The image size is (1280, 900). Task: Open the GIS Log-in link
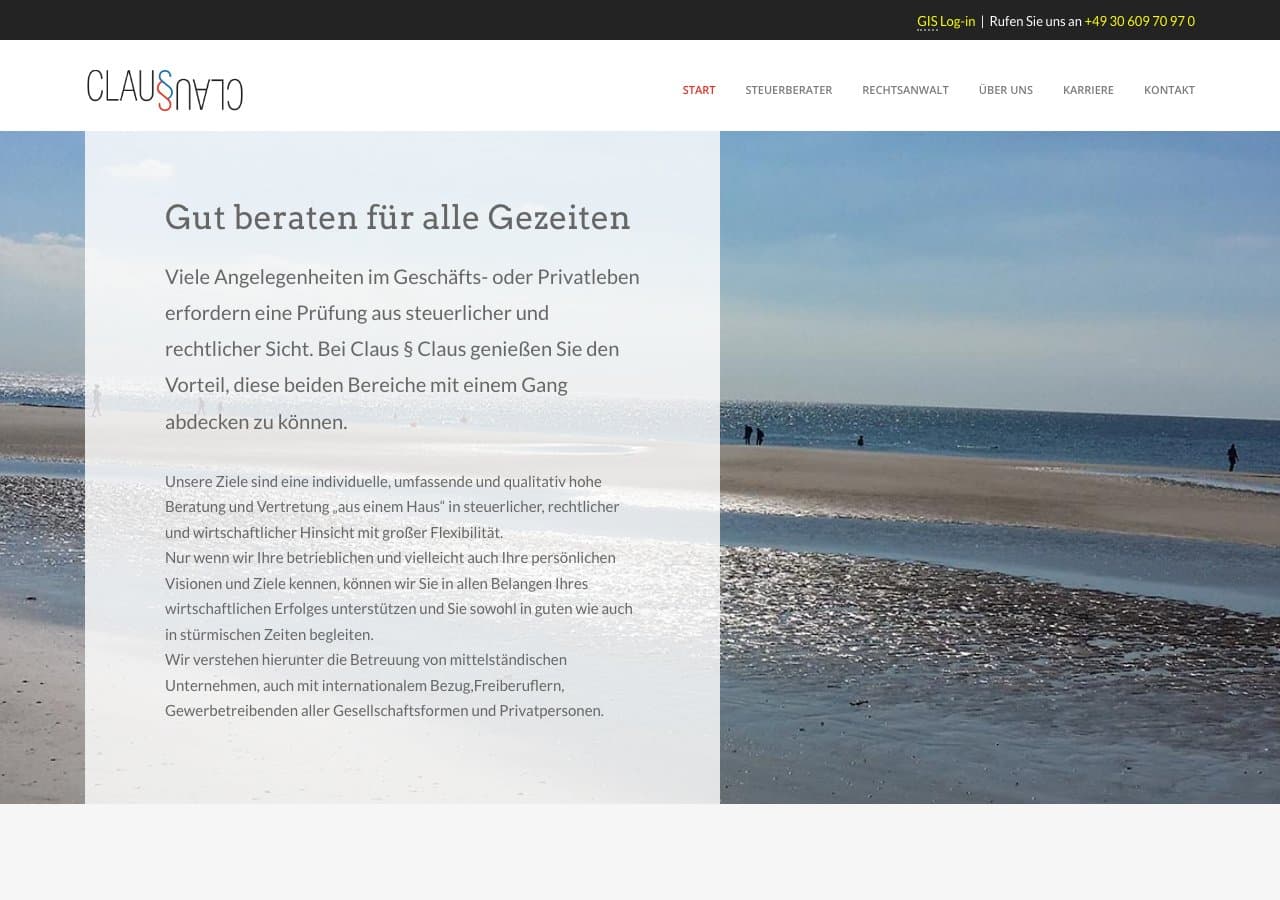pos(945,21)
